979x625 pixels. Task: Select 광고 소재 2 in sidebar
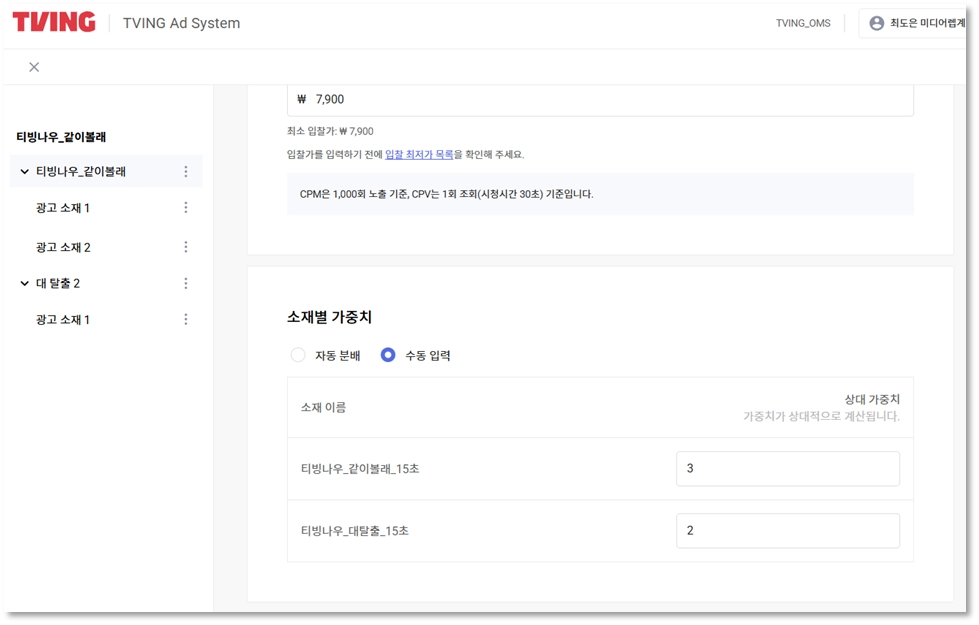[63, 247]
